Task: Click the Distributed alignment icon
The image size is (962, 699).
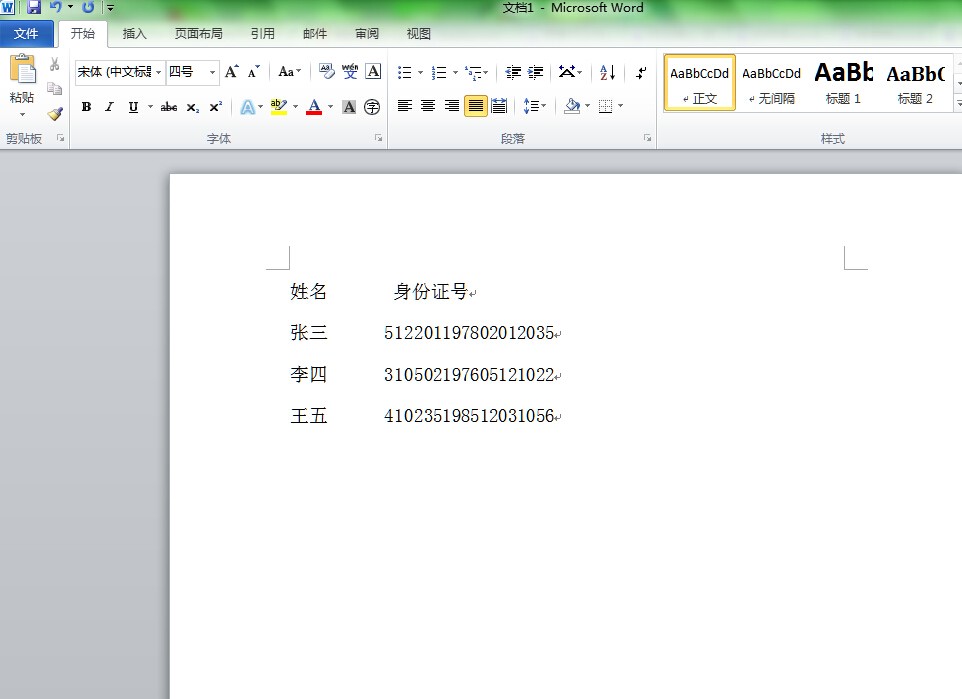Action: [x=499, y=106]
